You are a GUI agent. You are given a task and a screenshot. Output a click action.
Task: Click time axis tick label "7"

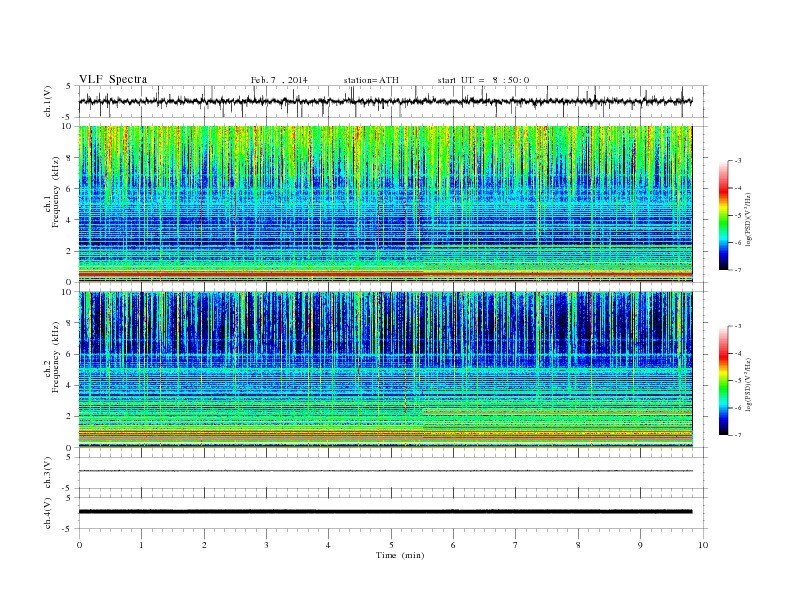click(516, 545)
